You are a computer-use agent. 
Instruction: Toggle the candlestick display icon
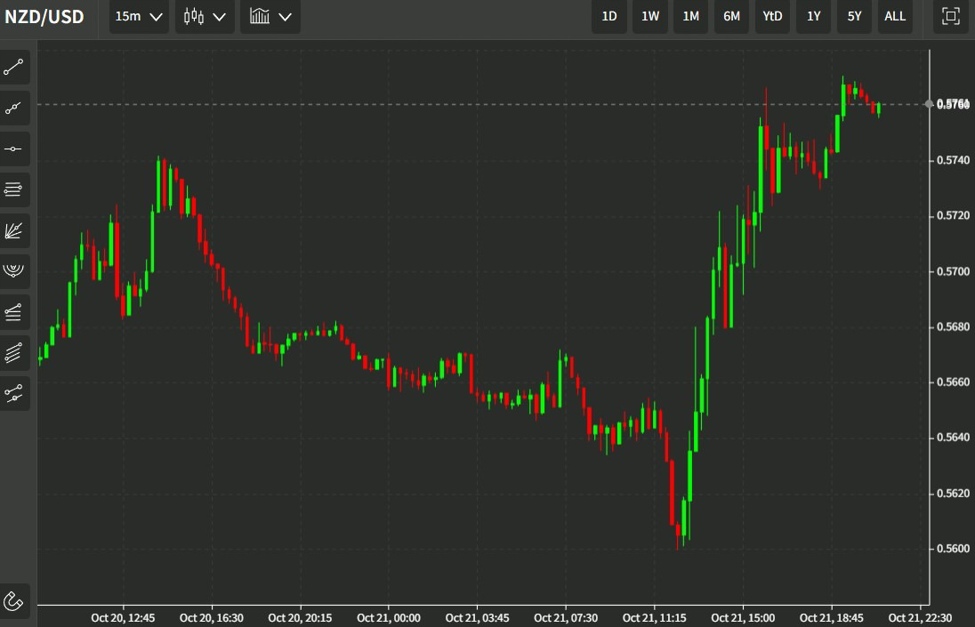pos(196,17)
